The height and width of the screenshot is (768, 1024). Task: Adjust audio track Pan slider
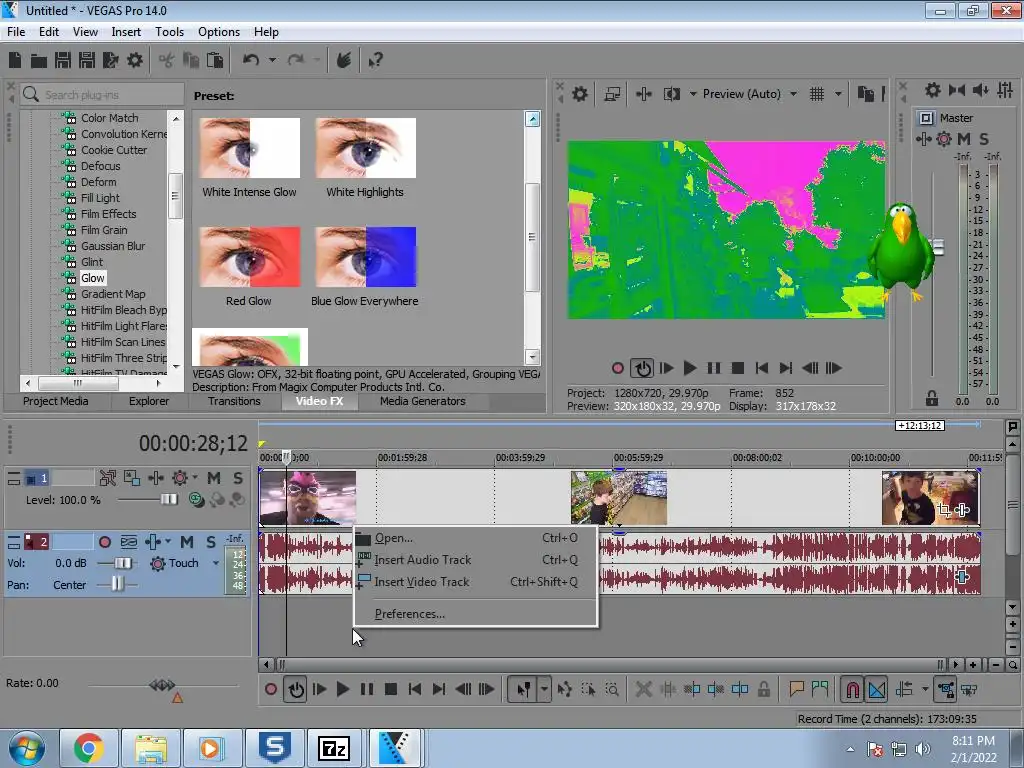tap(116, 584)
